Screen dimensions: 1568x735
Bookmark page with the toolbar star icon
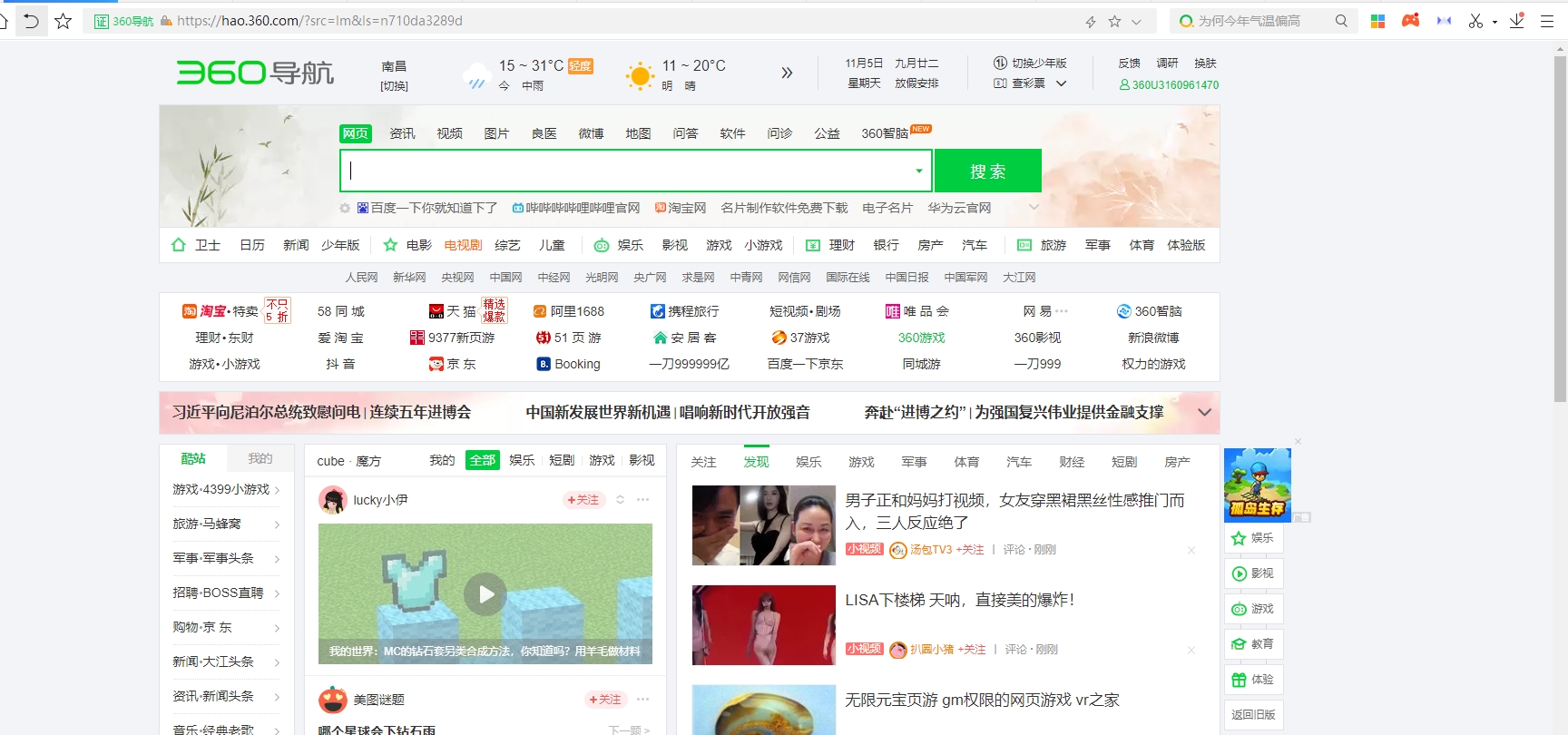point(63,21)
